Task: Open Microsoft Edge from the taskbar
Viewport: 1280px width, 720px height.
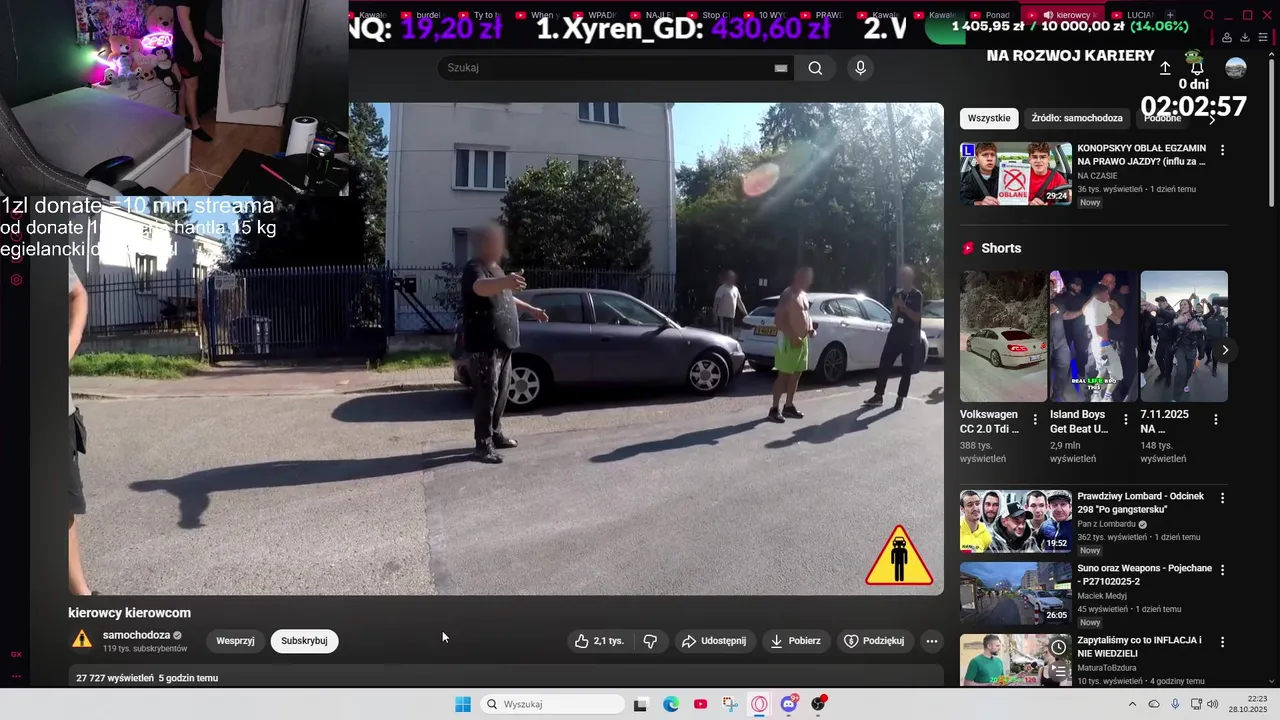Action: (x=671, y=704)
